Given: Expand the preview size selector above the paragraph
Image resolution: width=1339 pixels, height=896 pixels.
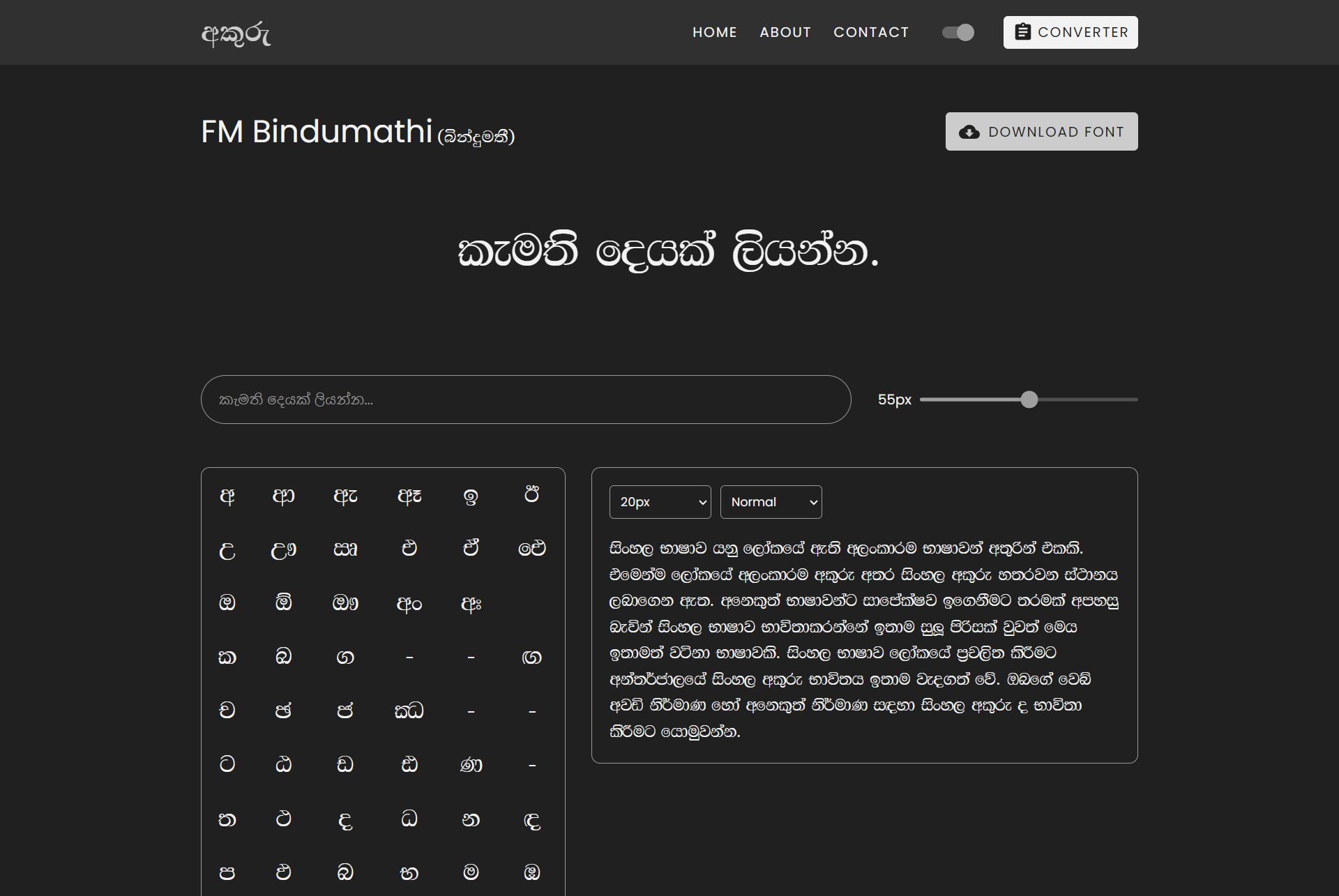Looking at the screenshot, I should coord(659,501).
